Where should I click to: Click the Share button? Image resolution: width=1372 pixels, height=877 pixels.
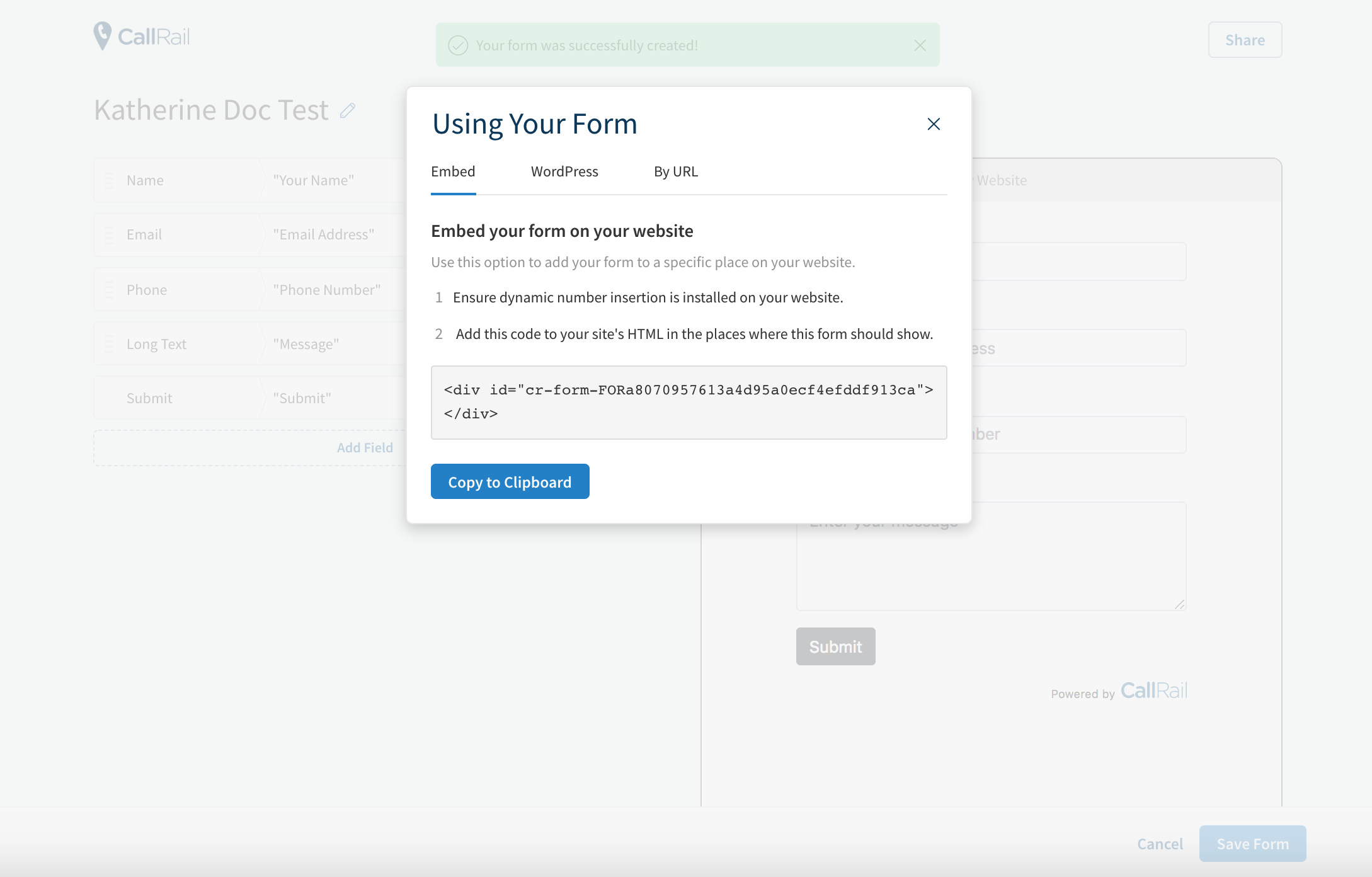(1245, 40)
